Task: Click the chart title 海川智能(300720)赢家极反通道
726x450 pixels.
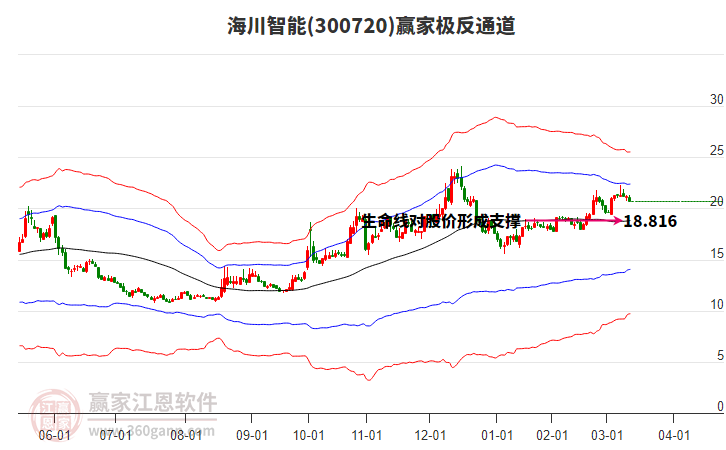Action: tap(371, 26)
